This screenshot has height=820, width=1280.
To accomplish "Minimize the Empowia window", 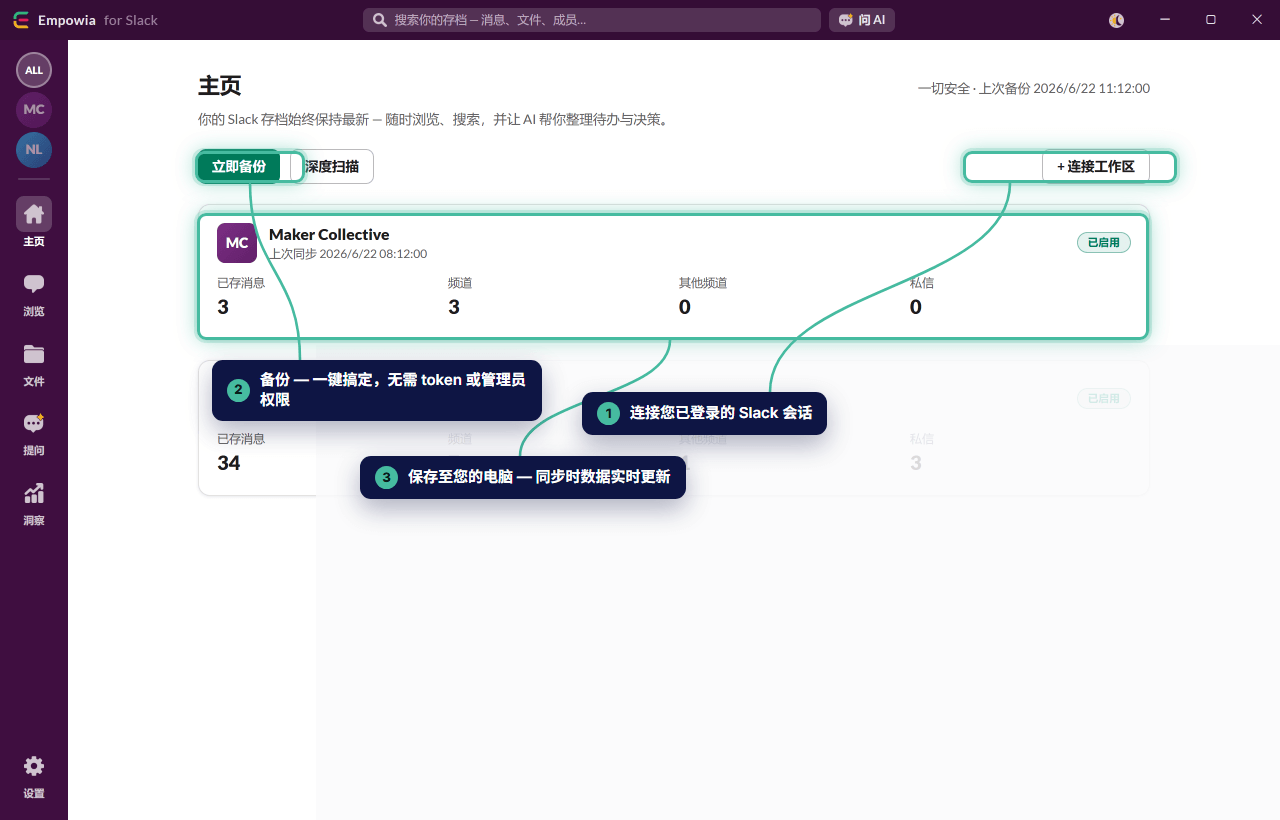I will tap(1165, 20).
